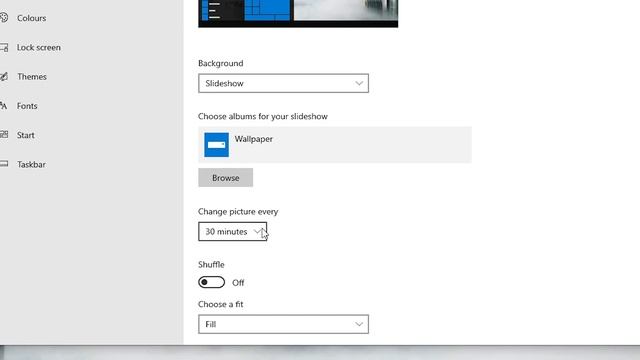Select Taskbar in the sidebar
Image resolution: width=640 pixels, height=360 pixels.
(x=31, y=164)
